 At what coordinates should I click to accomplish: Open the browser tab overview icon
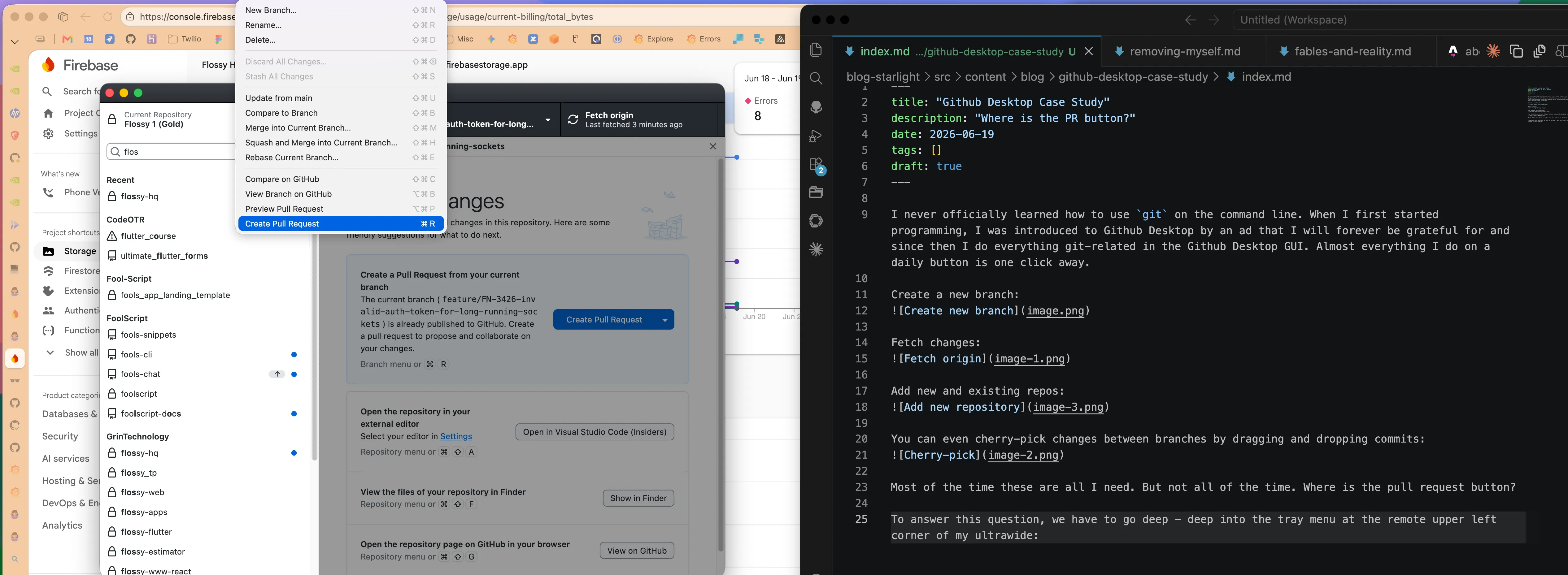[x=63, y=17]
